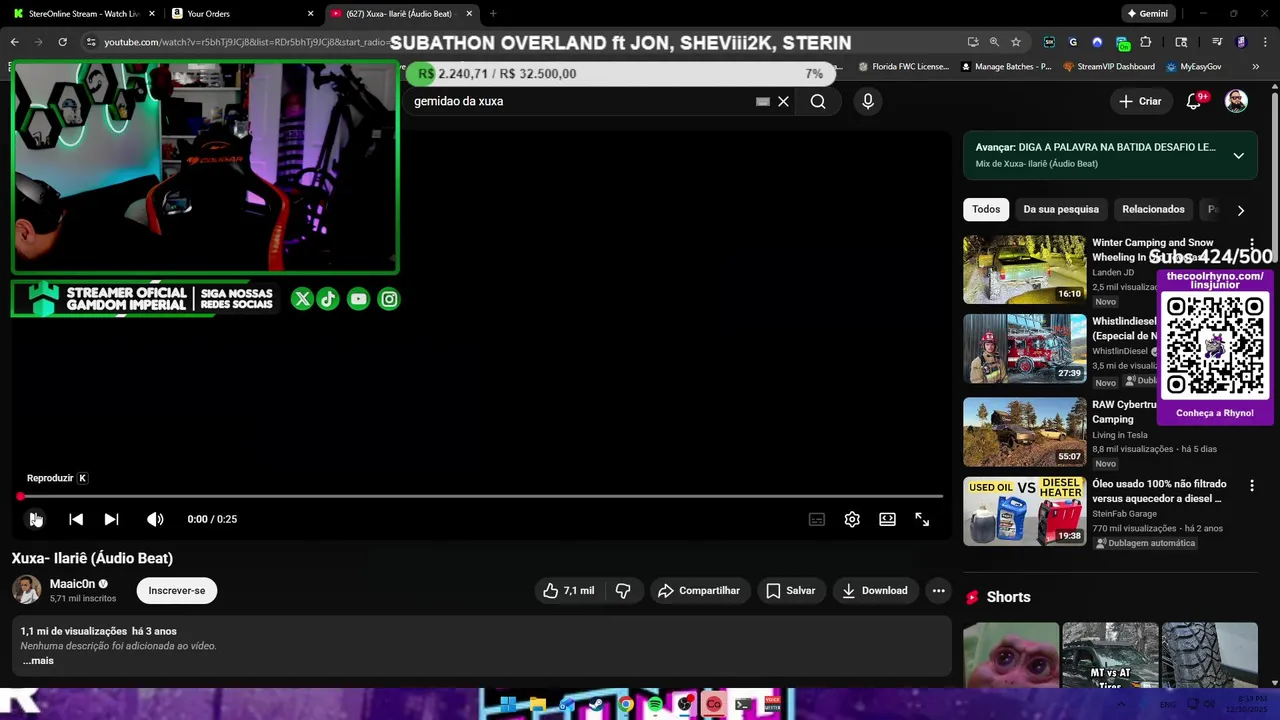
Task: Switch to the StereOnline Stream tab
Action: [x=85, y=14]
